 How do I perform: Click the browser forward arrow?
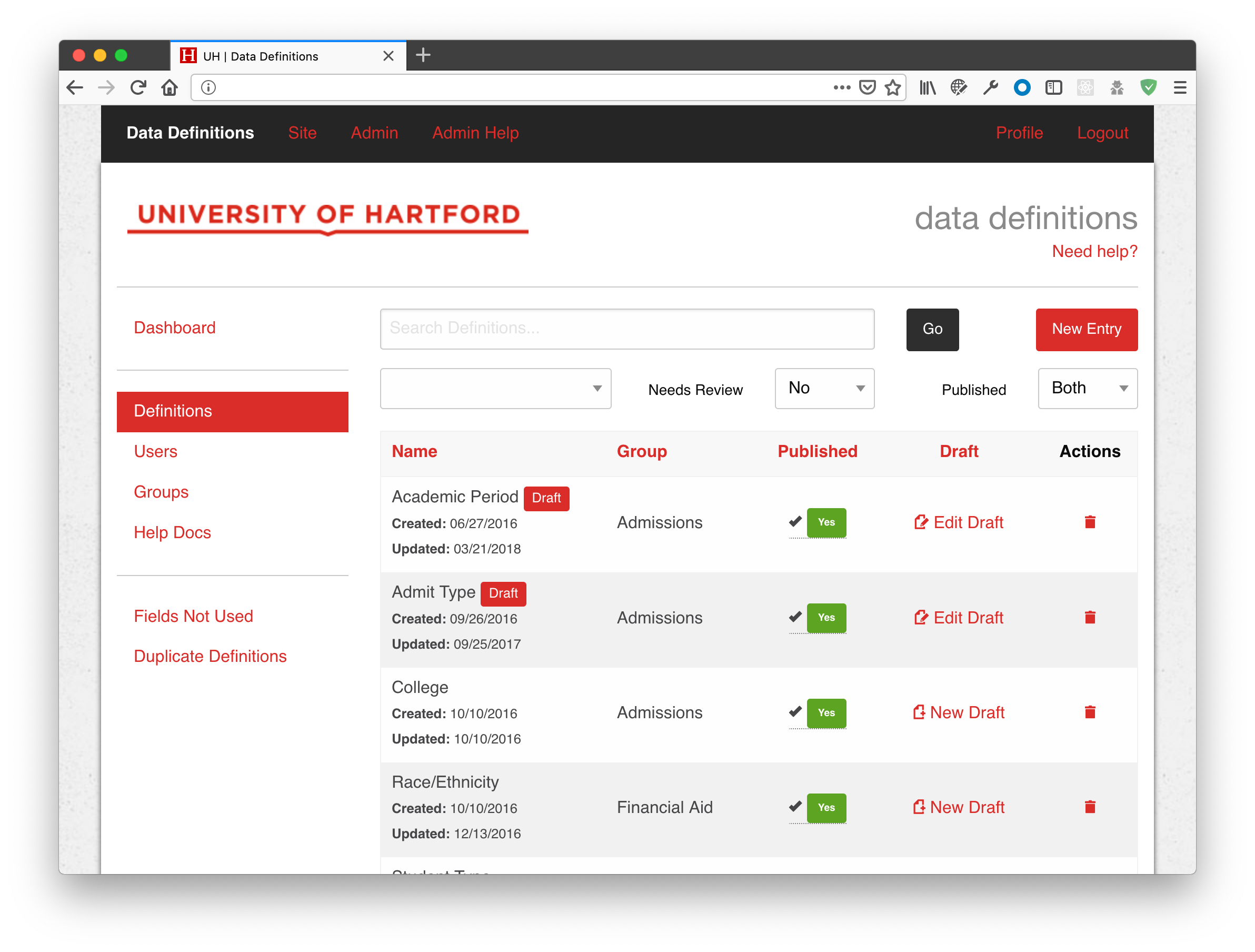point(106,87)
